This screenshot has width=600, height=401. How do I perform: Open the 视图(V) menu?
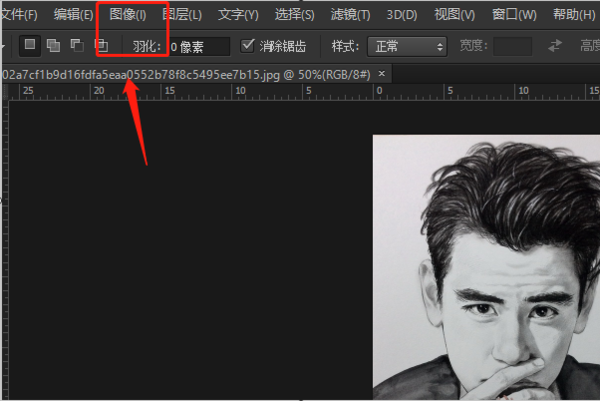[455, 15]
